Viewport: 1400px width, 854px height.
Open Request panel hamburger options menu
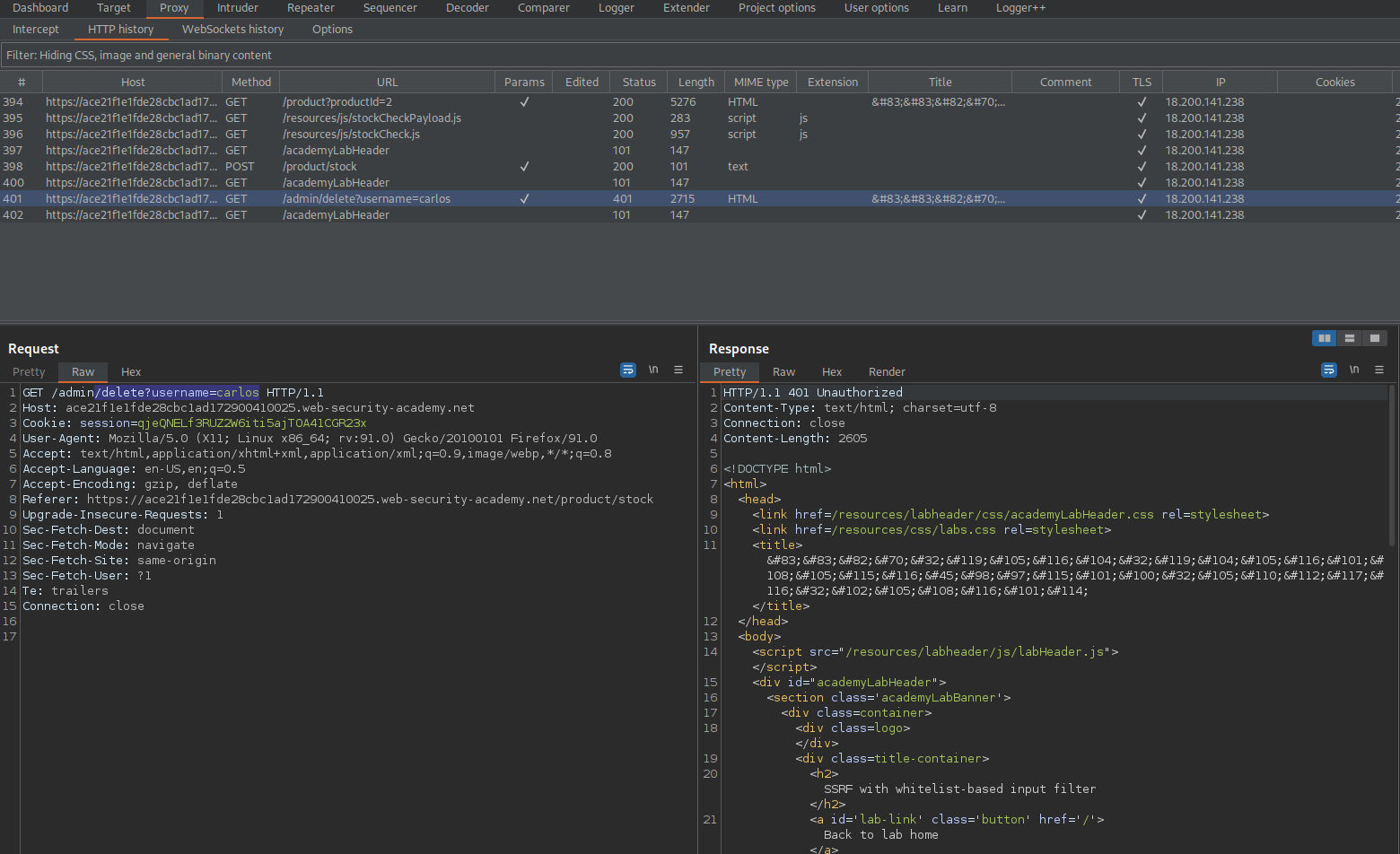pyautogui.click(x=678, y=370)
